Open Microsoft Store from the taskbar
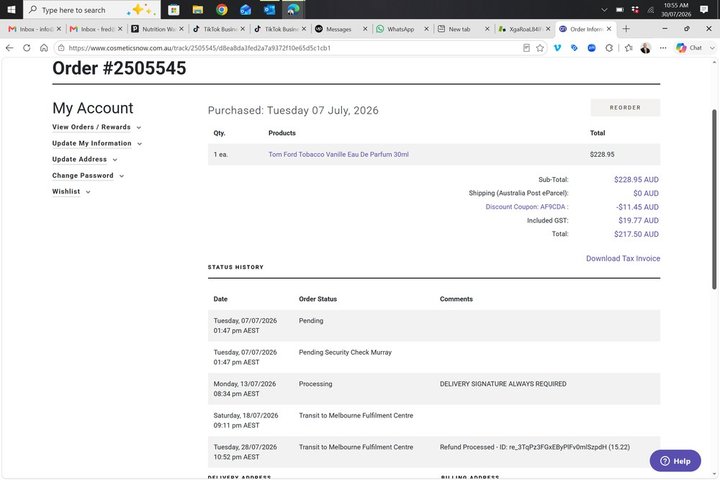 point(174,9)
